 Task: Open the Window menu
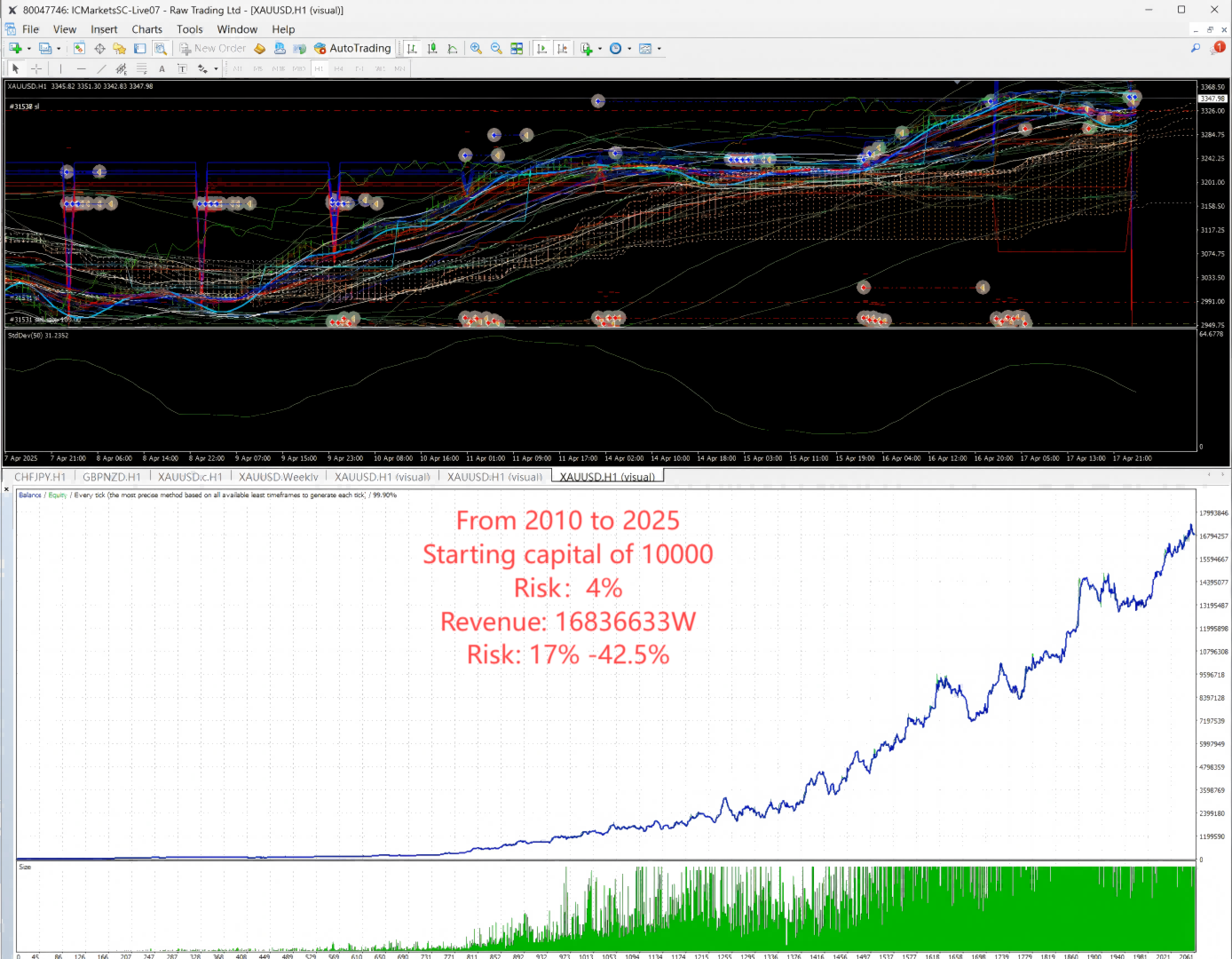click(x=237, y=29)
